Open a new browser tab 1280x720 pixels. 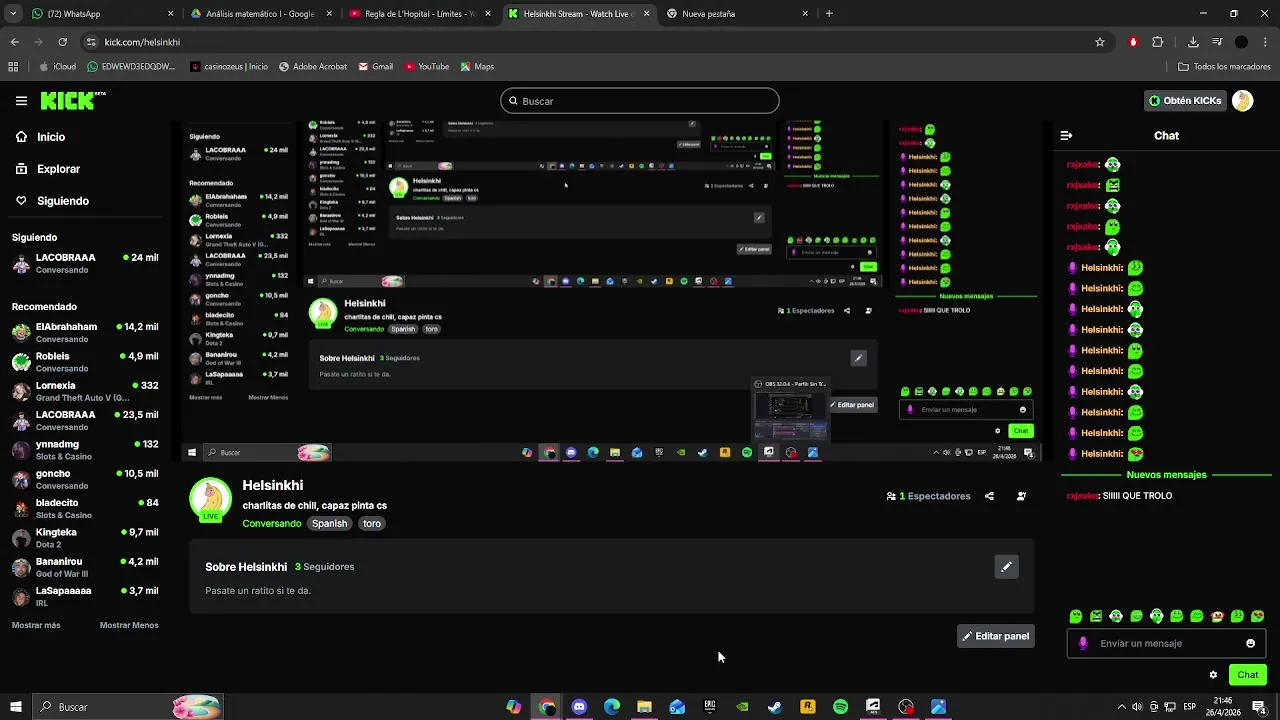[x=829, y=14]
